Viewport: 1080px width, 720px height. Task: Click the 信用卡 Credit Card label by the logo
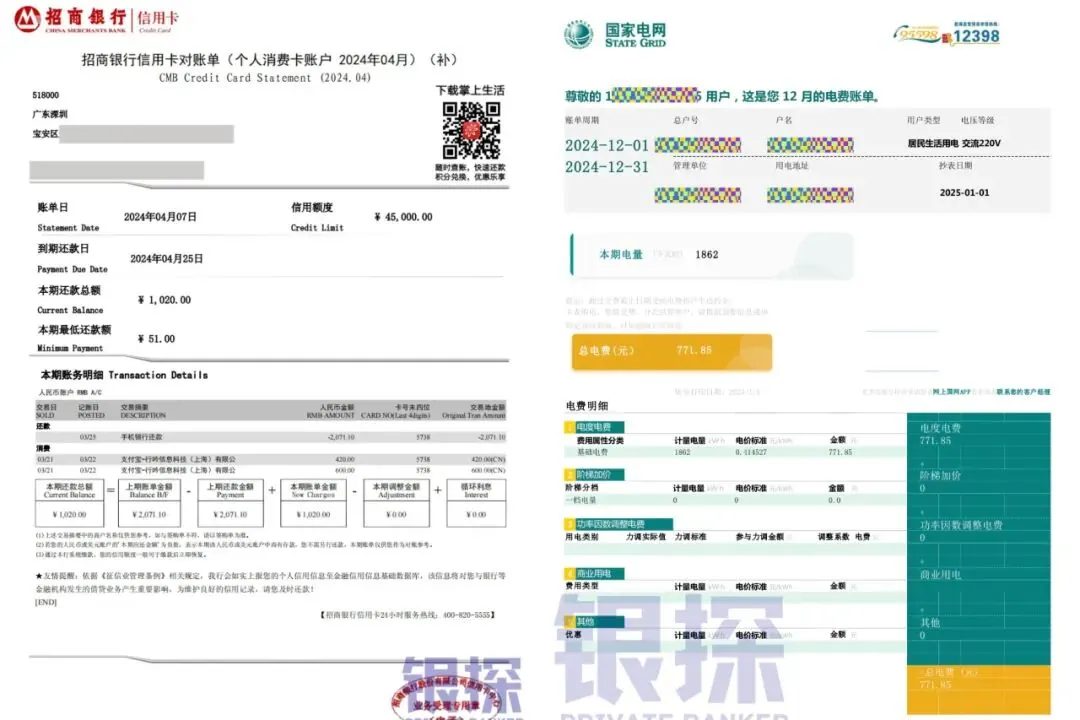click(158, 20)
